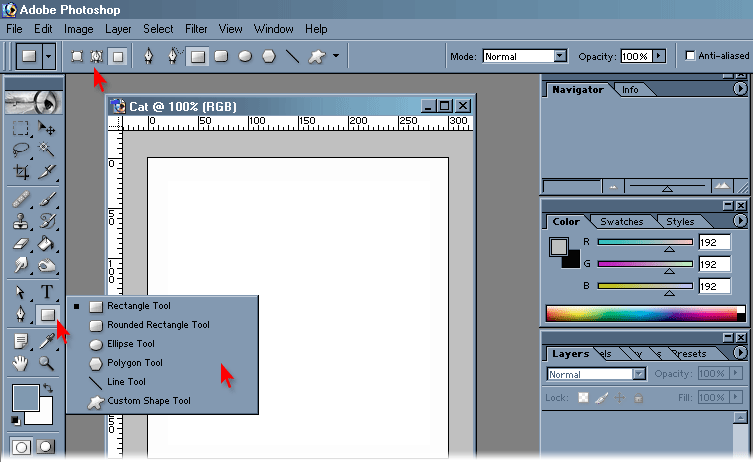Select the Type tool
The width and height of the screenshot is (753, 462).
pyautogui.click(x=47, y=292)
